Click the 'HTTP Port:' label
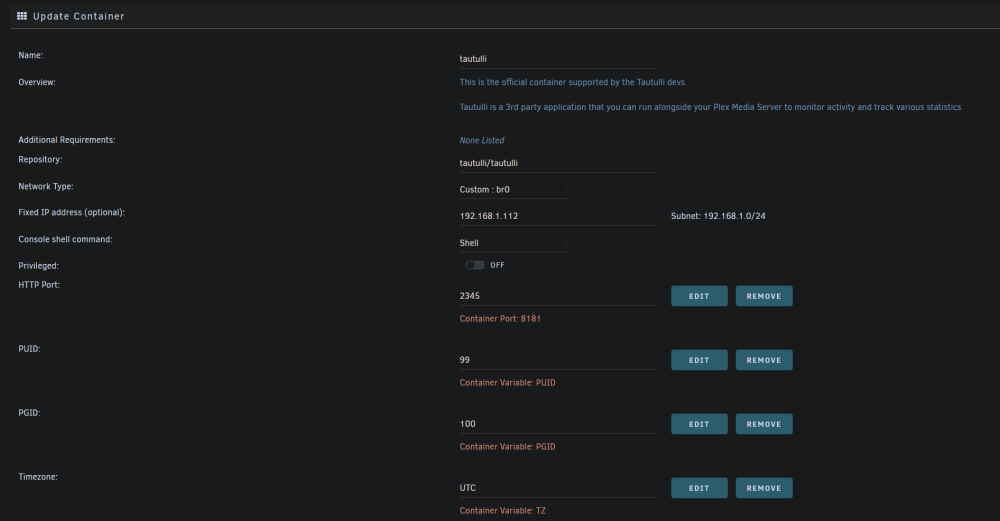 pos(39,285)
